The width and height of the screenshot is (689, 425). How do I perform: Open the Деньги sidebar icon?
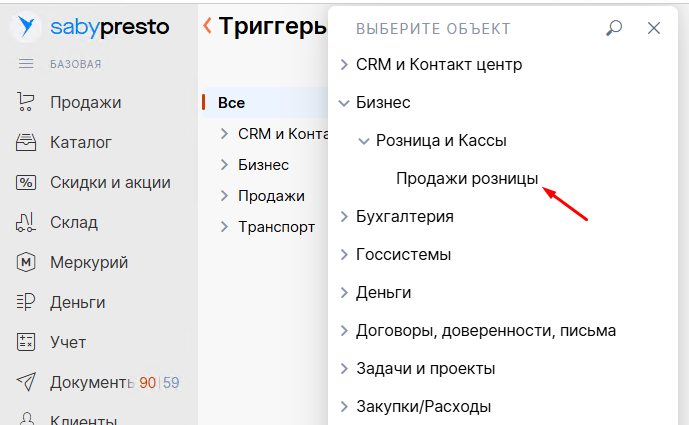click(x=26, y=302)
